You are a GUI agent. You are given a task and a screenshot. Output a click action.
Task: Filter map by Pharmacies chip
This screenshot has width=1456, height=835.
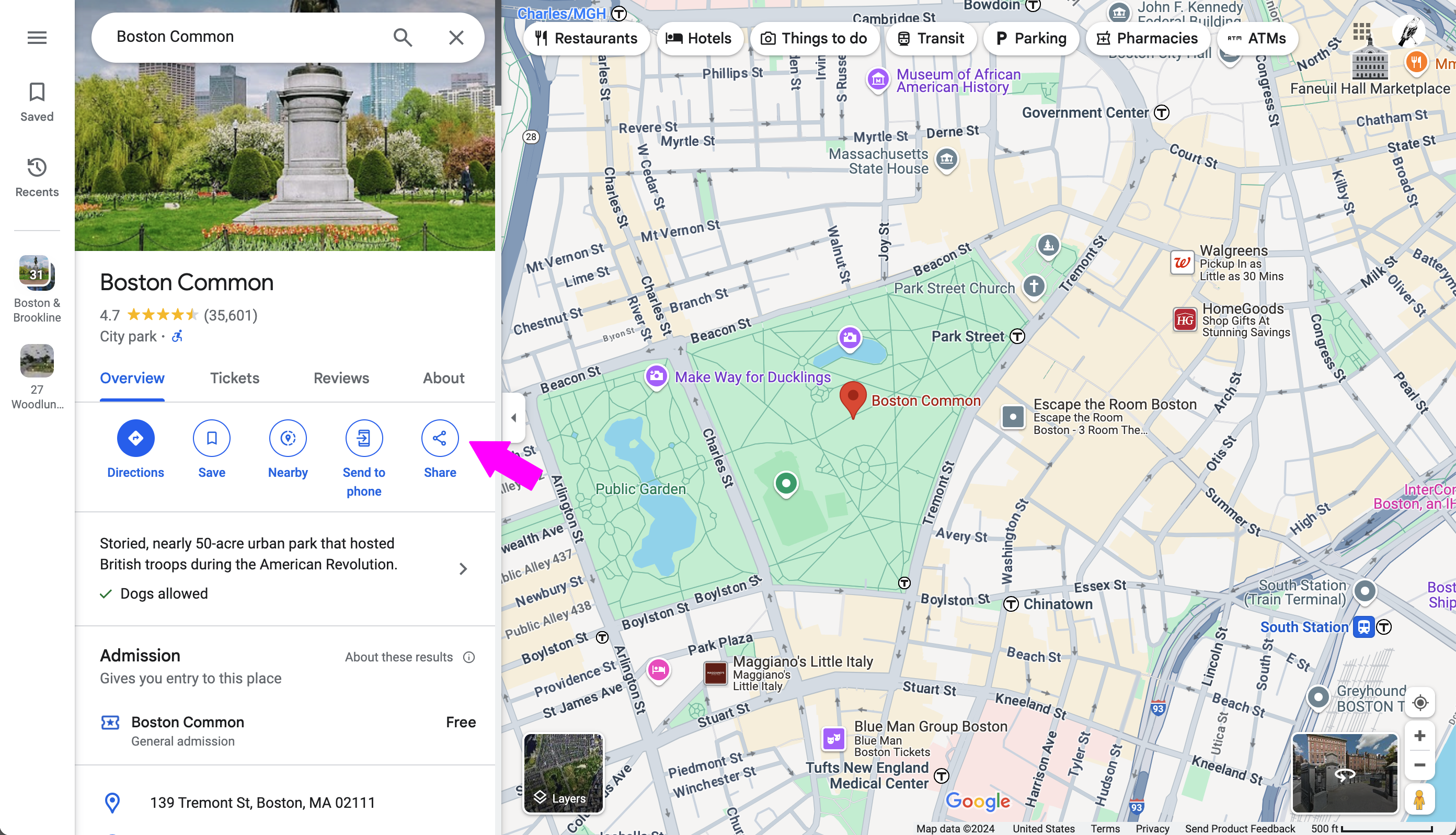click(x=1148, y=38)
